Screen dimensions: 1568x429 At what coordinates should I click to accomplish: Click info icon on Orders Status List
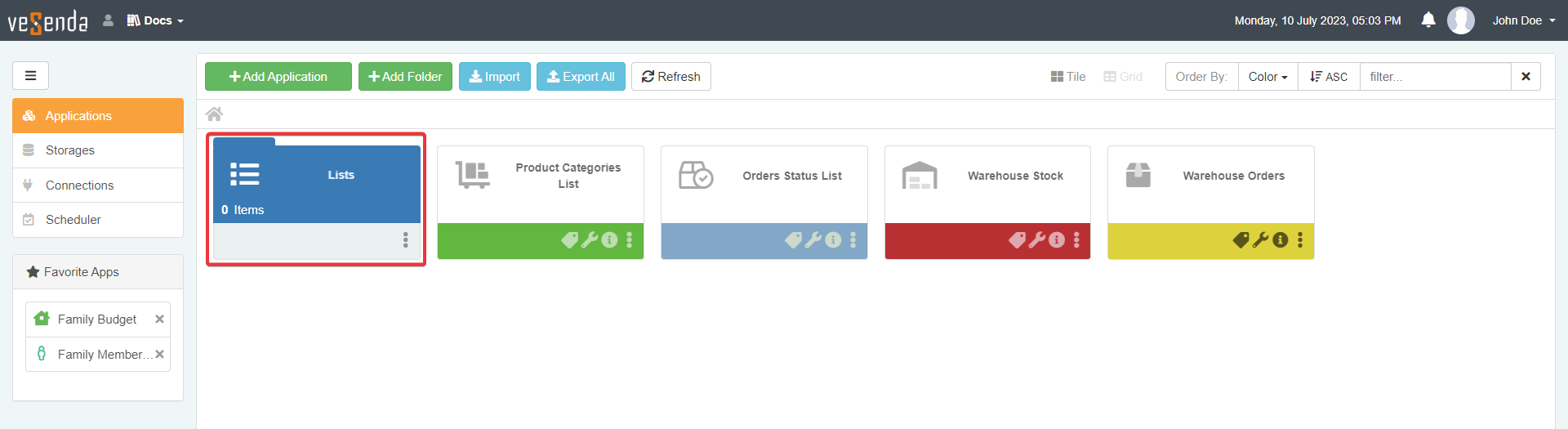click(x=833, y=240)
